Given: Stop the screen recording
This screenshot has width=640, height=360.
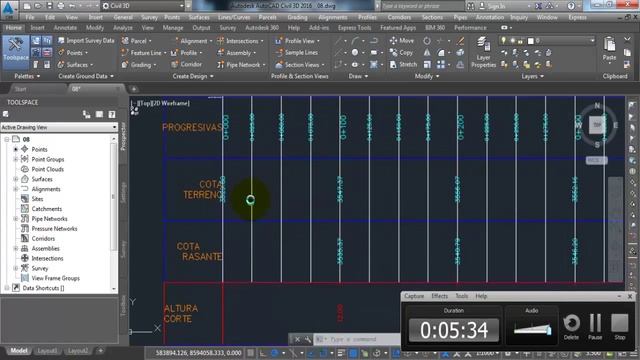Looking at the screenshot, I should 620,327.
